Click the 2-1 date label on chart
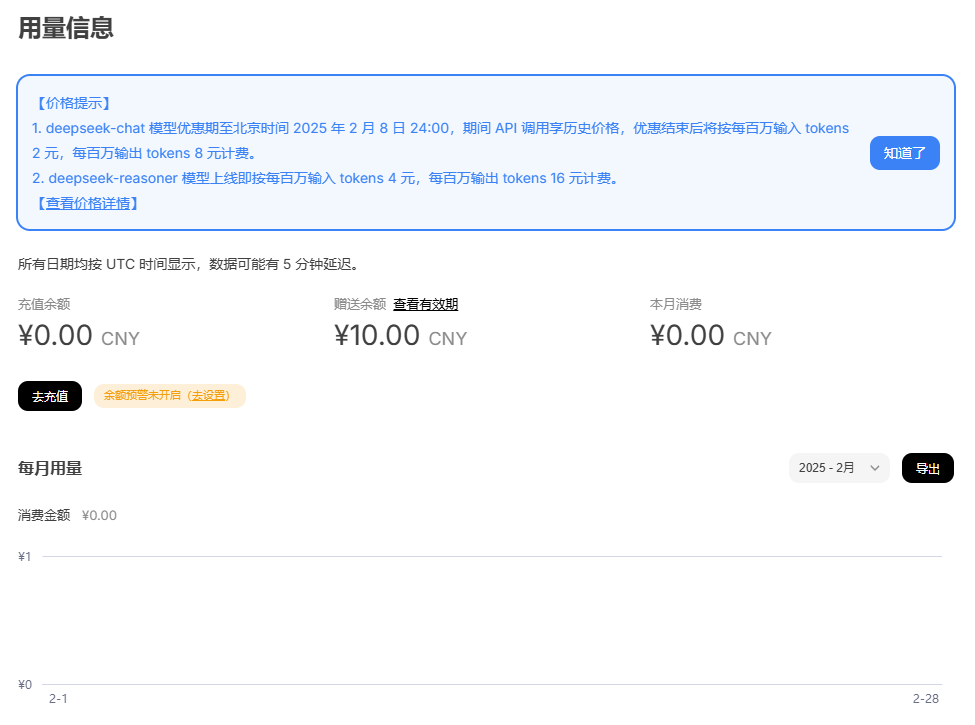975x725 pixels. tap(58, 699)
